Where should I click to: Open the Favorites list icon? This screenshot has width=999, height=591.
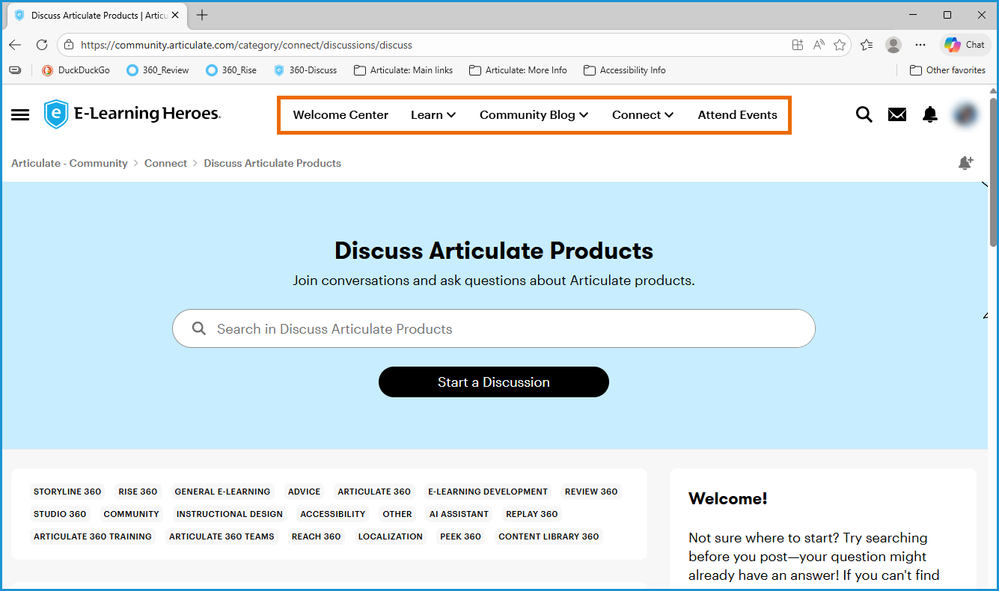866,45
